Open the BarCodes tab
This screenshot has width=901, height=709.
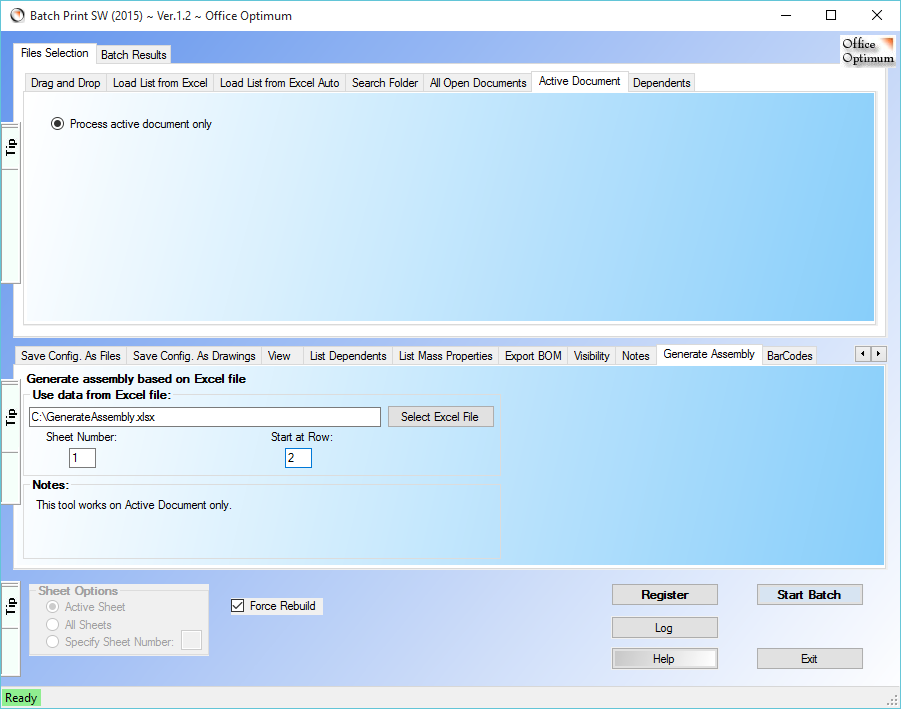(x=790, y=356)
